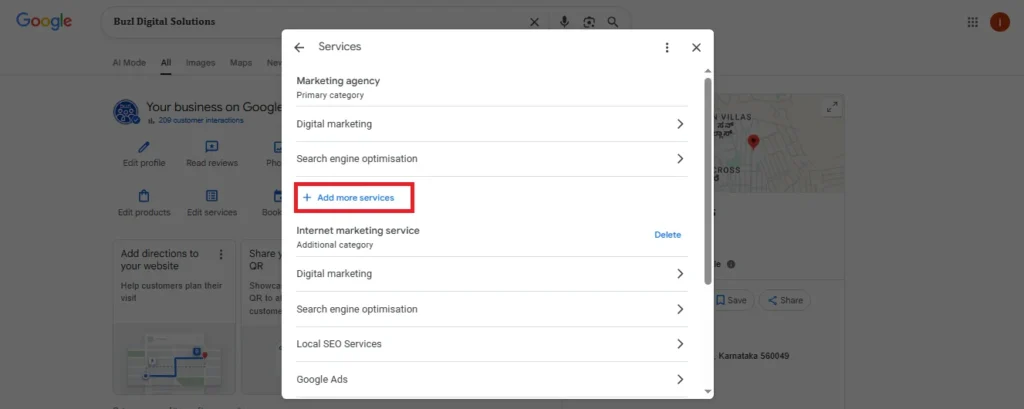Viewport: 1024px width, 409px height.
Task: Click Add more services
Action: pyautogui.click(x=349, y=197)
